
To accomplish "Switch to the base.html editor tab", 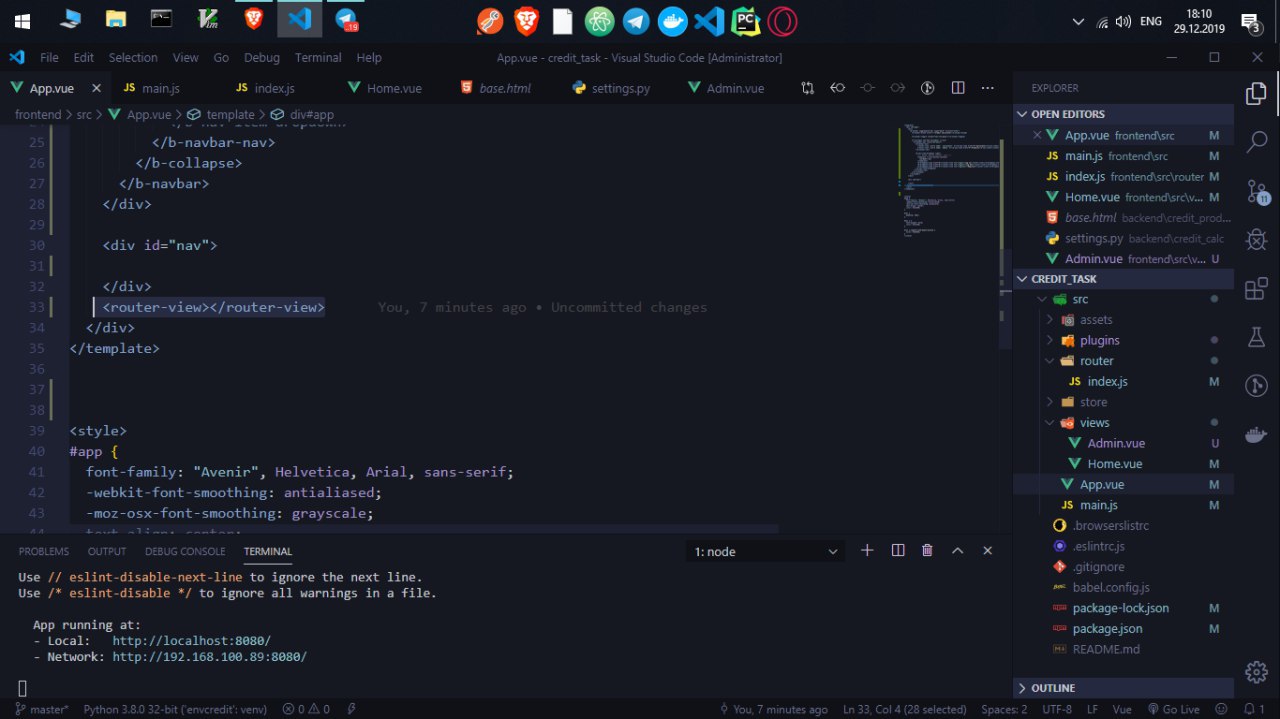I will pyautogui.click(x=505, y=88).
